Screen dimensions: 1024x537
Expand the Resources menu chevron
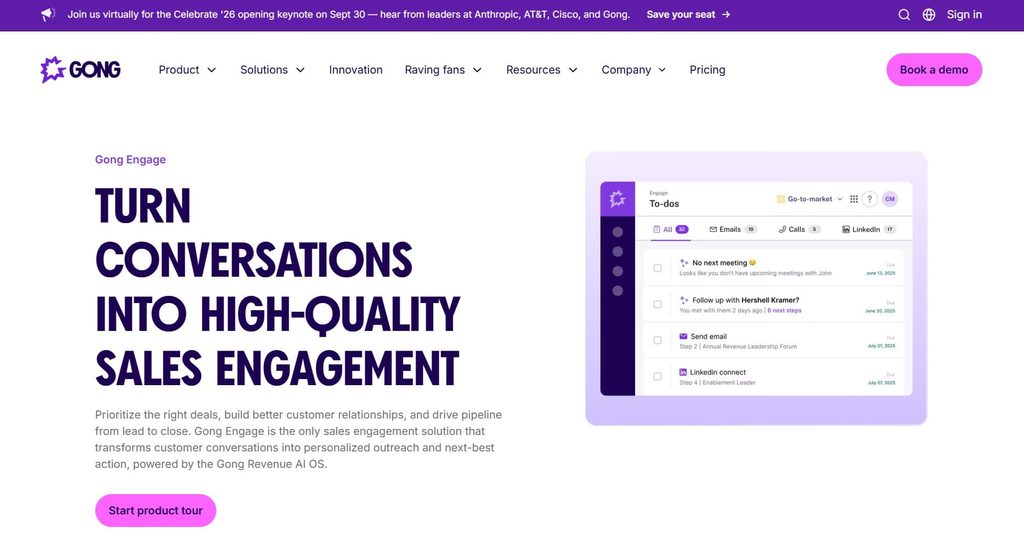(x=573, y=70)
